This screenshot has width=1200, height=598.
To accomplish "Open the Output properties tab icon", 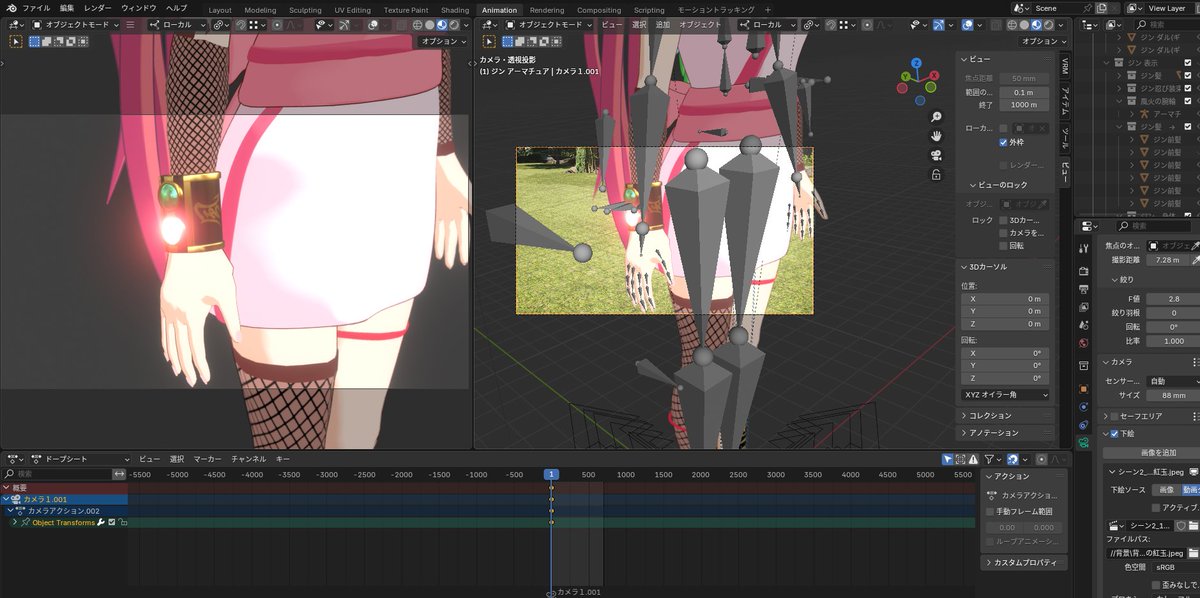I will [x=1084, y=289].
